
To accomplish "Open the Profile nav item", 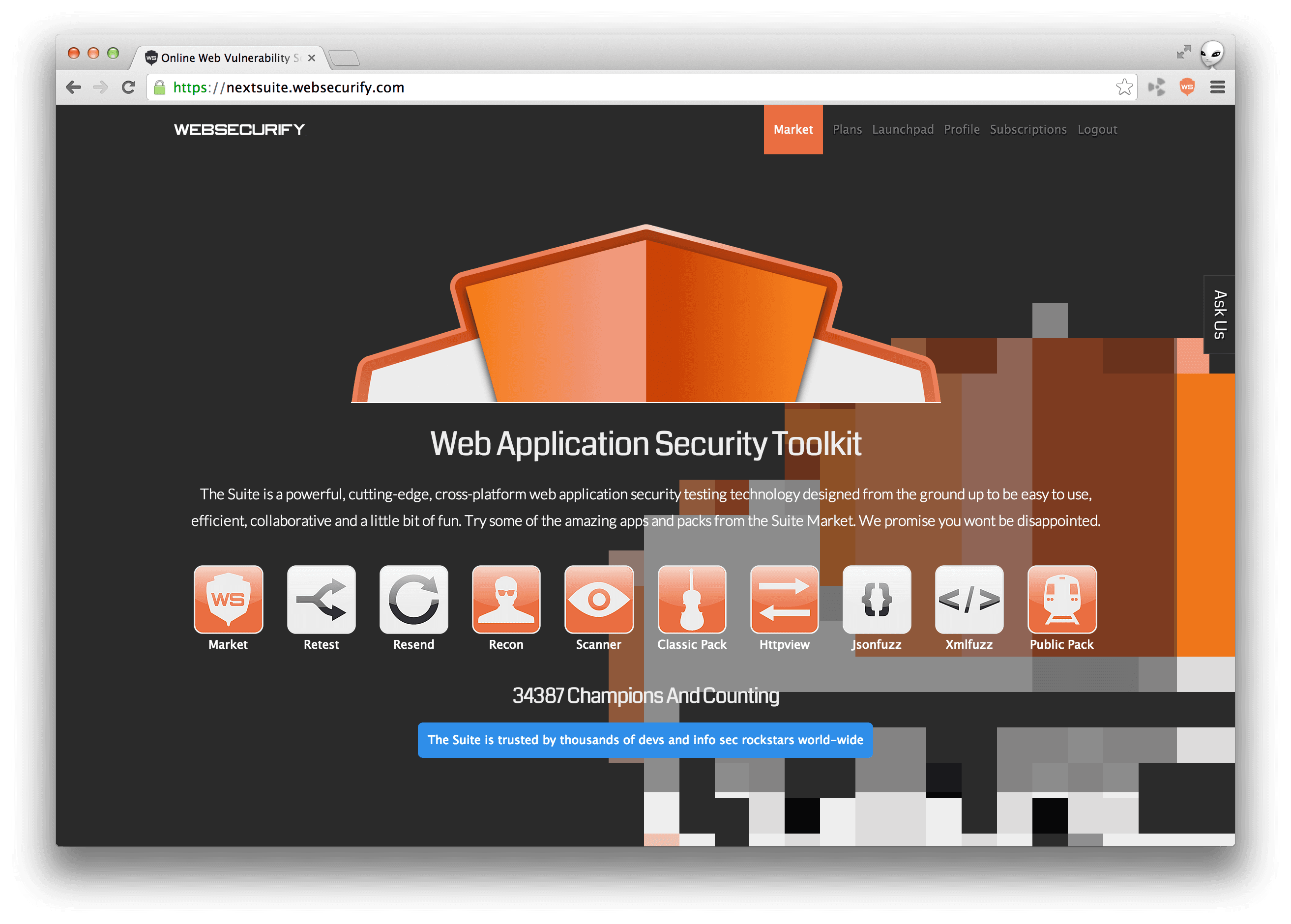I will tap(961, 129).
